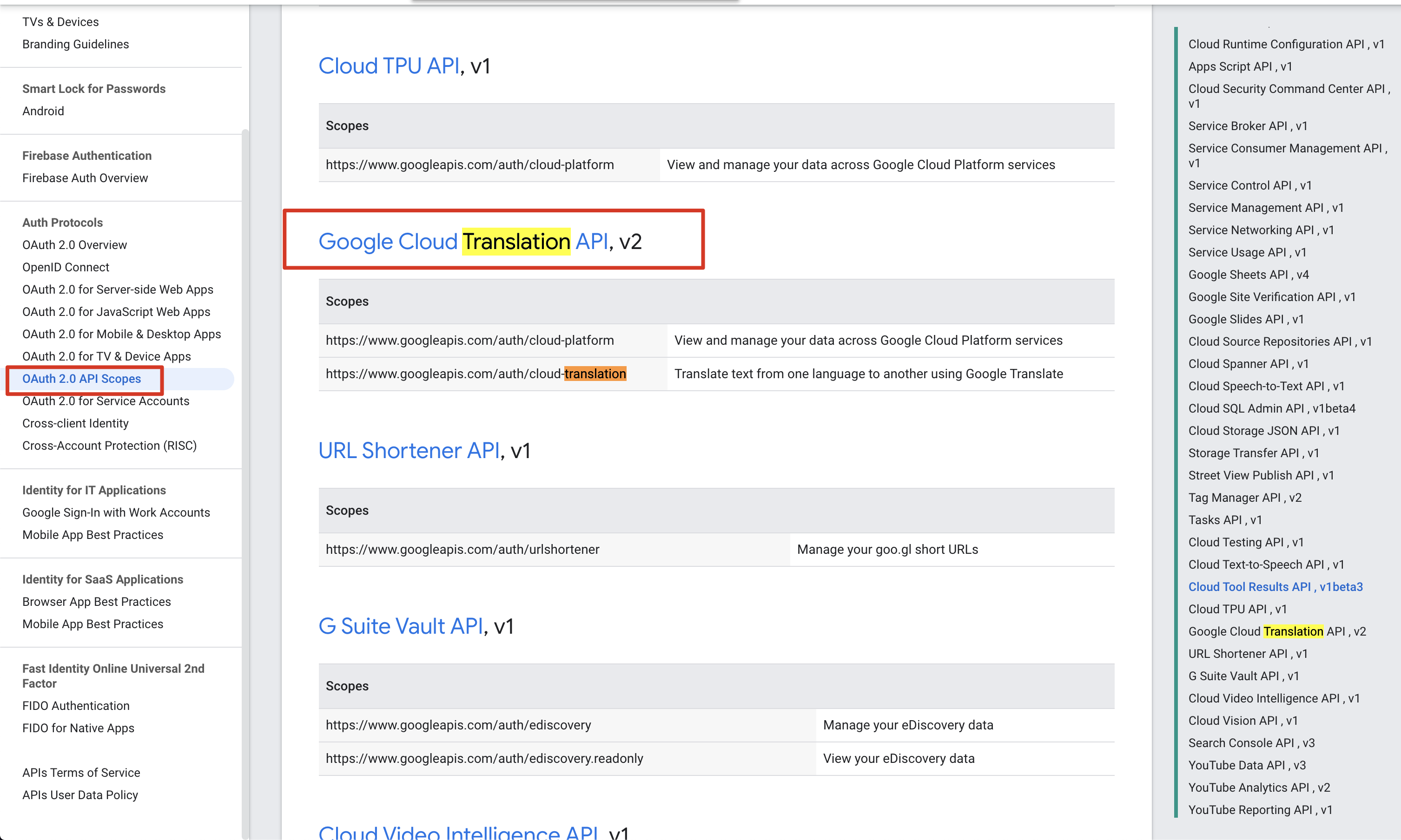Screen dimensions: 1401x840
Task: Navigate to OAuth 2.0 for Service Accounts
Action: tap(106, 401)
